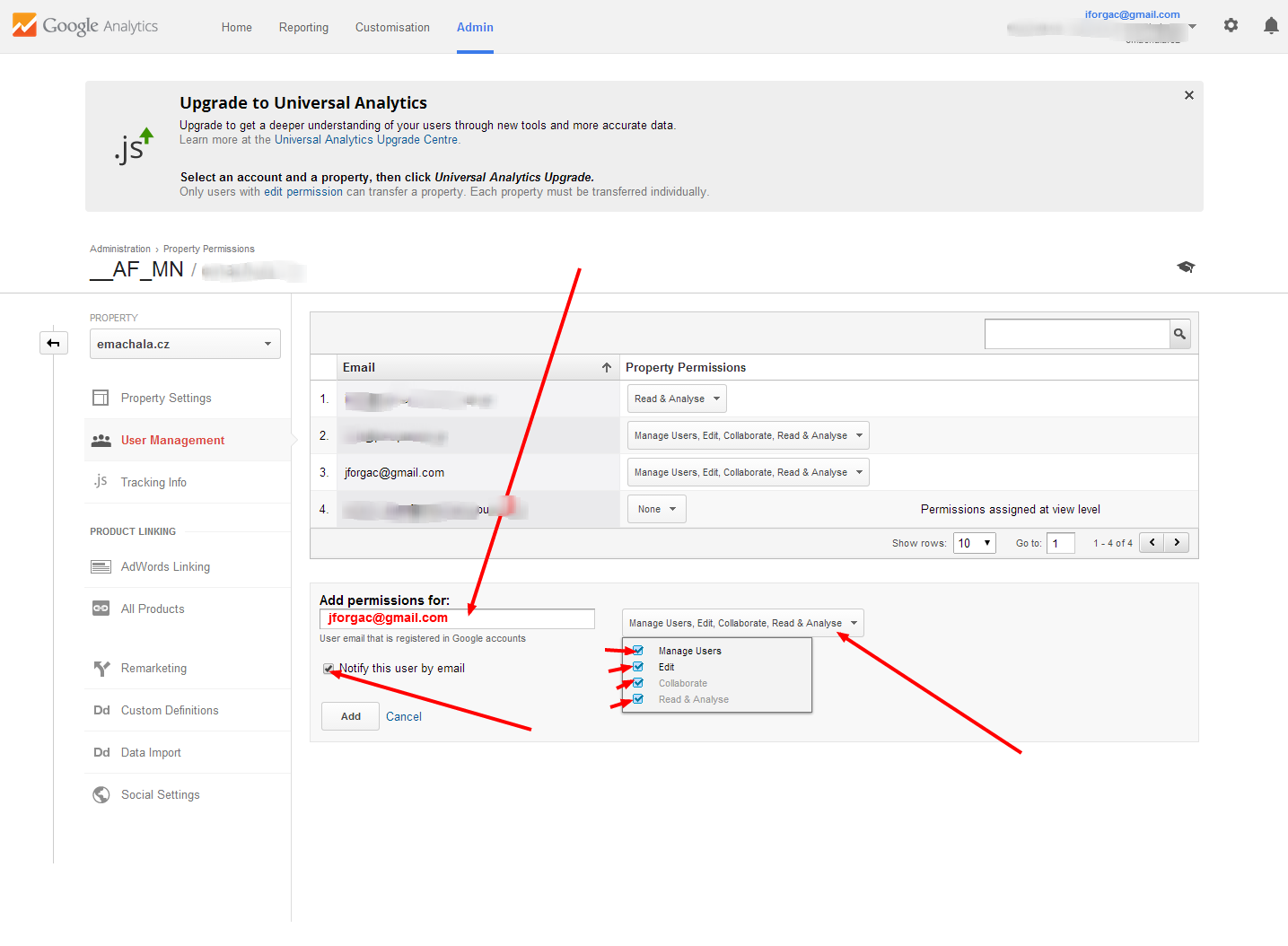Viewport: 1288px width, 946px height.
Task: Open Social Settings in sidebar
Action: pyautogui.click(x=160, y=794)
